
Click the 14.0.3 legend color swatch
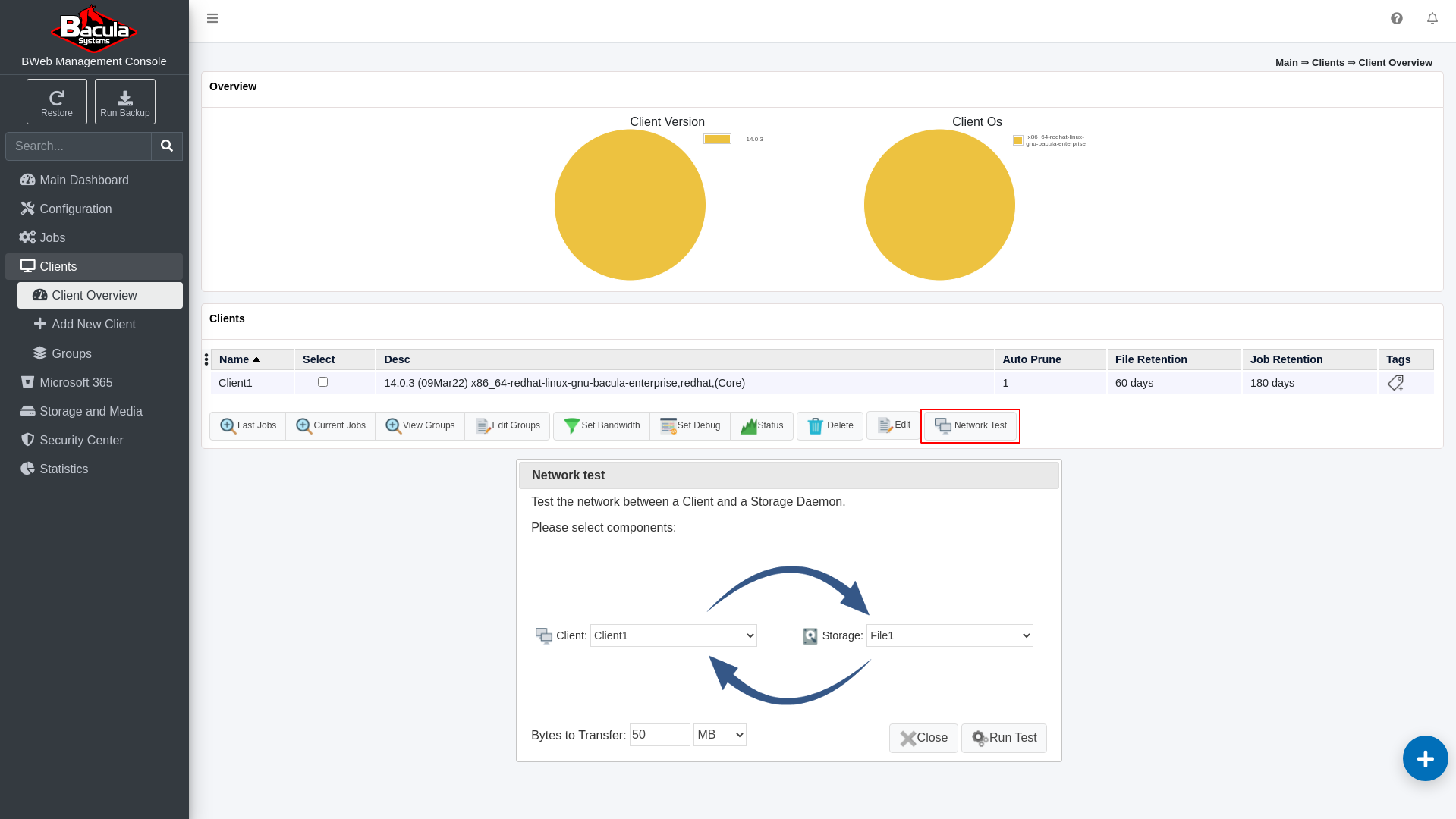coord(717,139)
